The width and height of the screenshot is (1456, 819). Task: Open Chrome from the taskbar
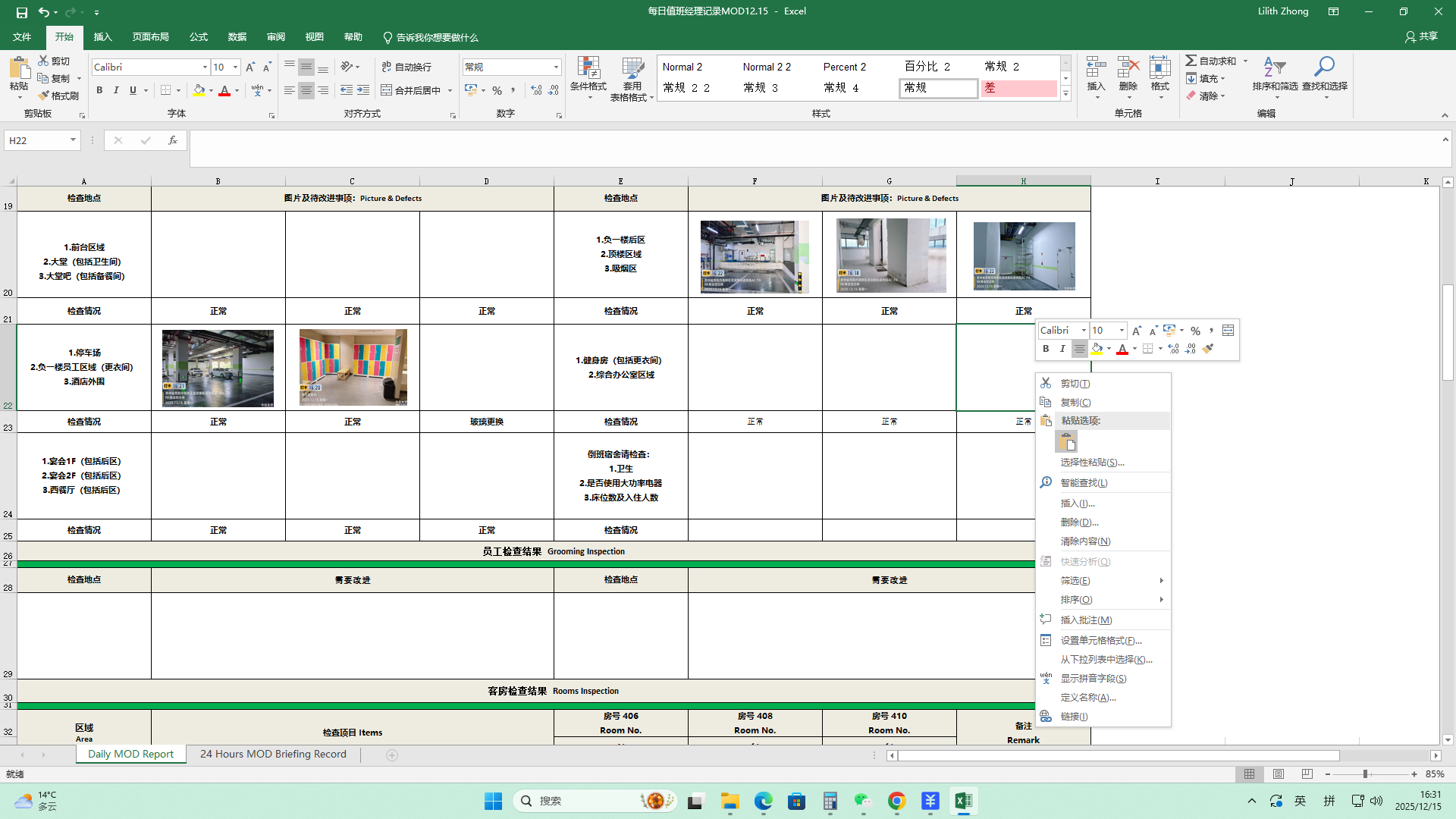pyautogui.click(x=896, y=801)
